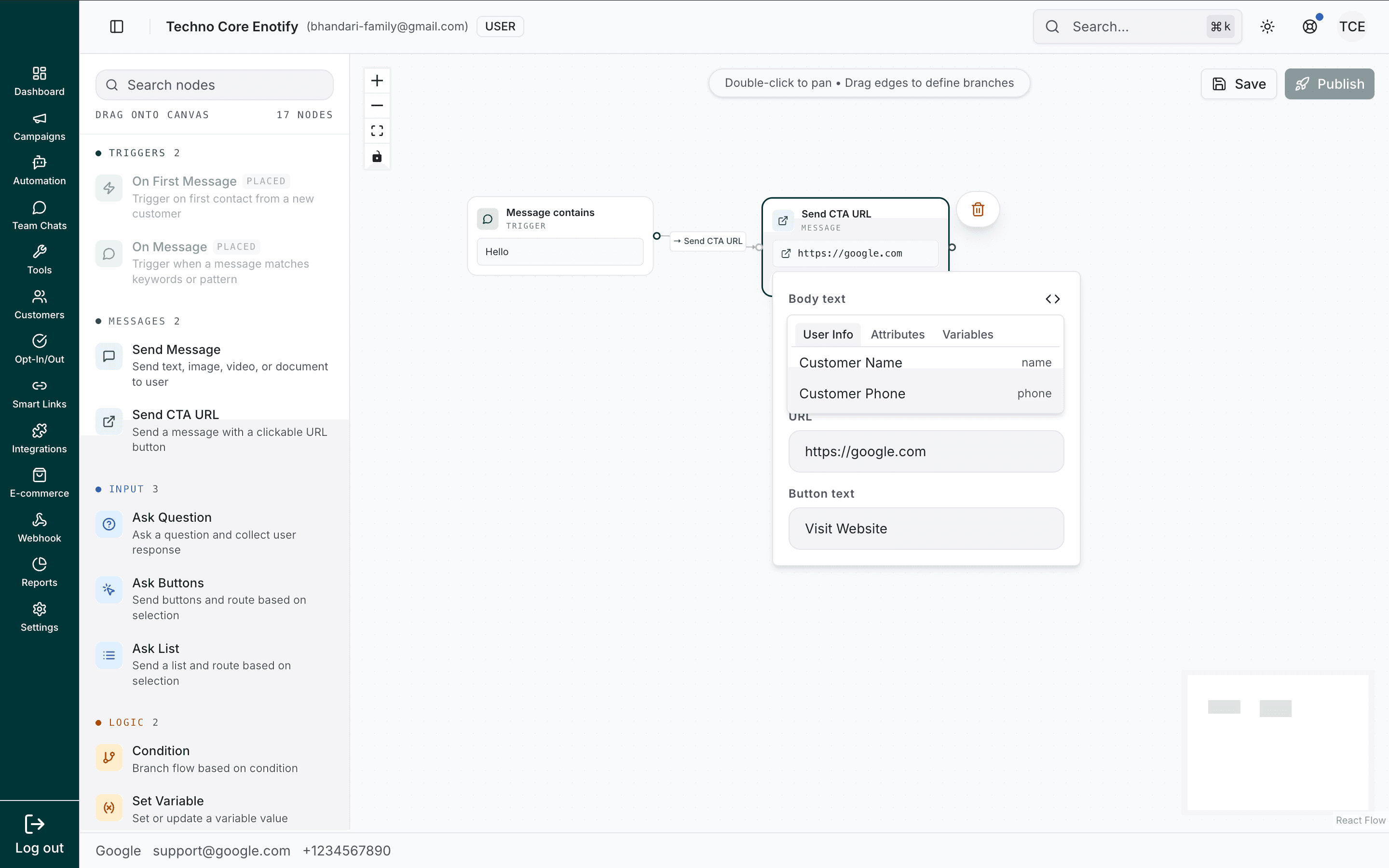Save the flow
Screen dimensions: 1389x868
[1239, 84]
